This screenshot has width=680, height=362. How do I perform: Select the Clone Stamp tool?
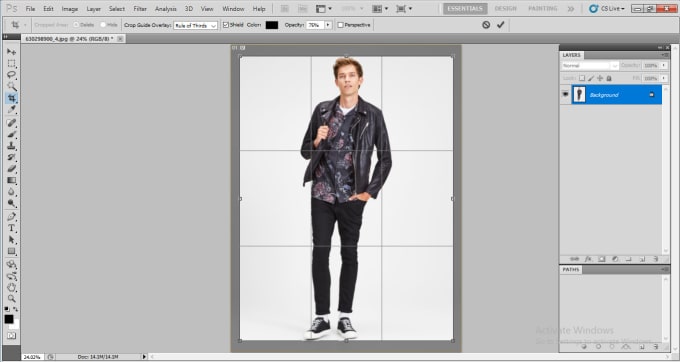[x=11, y=146]
